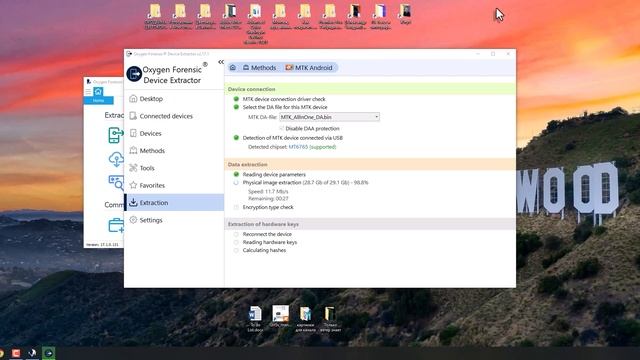Show Favorites from the sidebar

[x=174, y=185]
